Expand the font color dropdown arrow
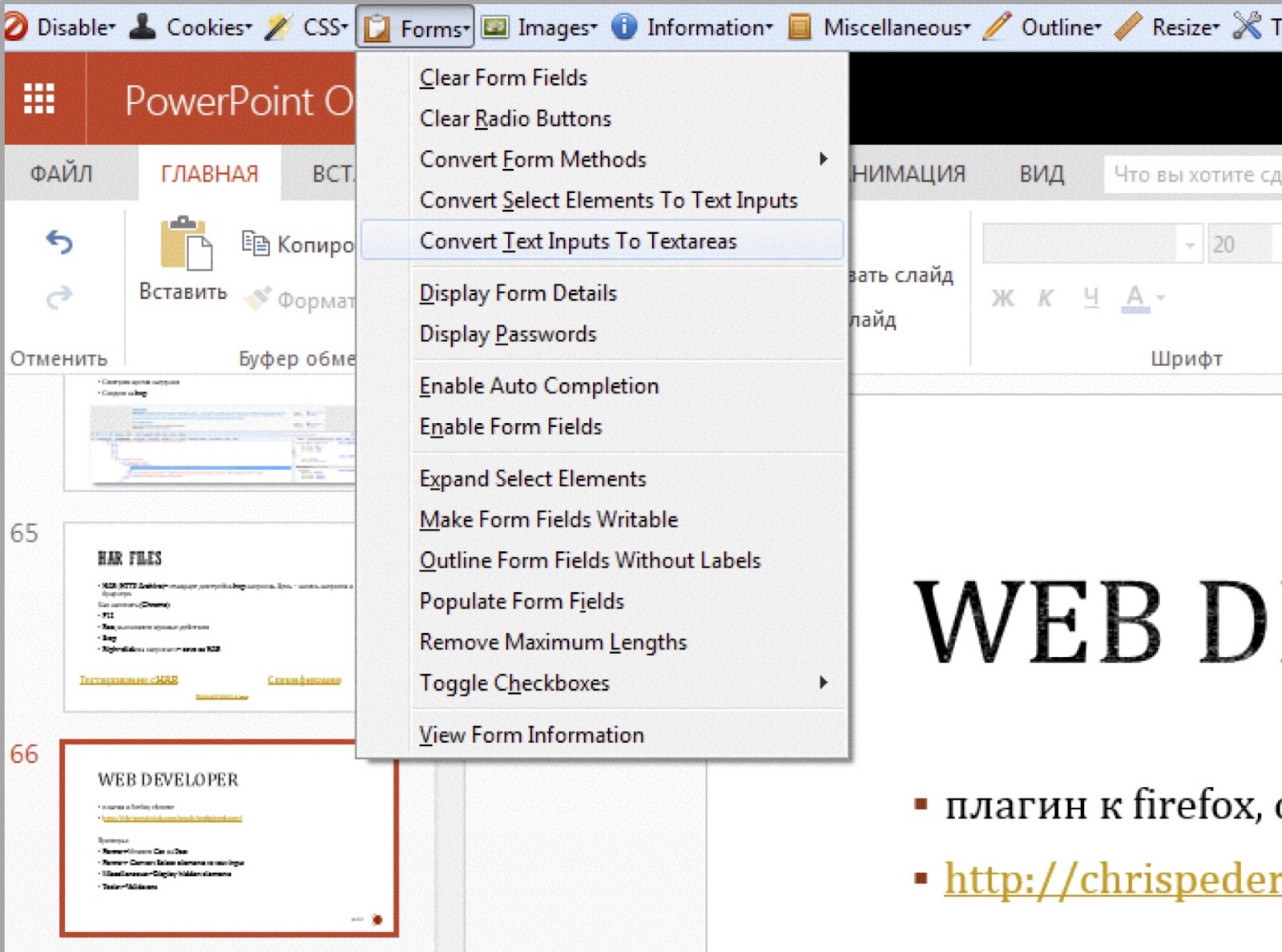 pos(1161,298)
